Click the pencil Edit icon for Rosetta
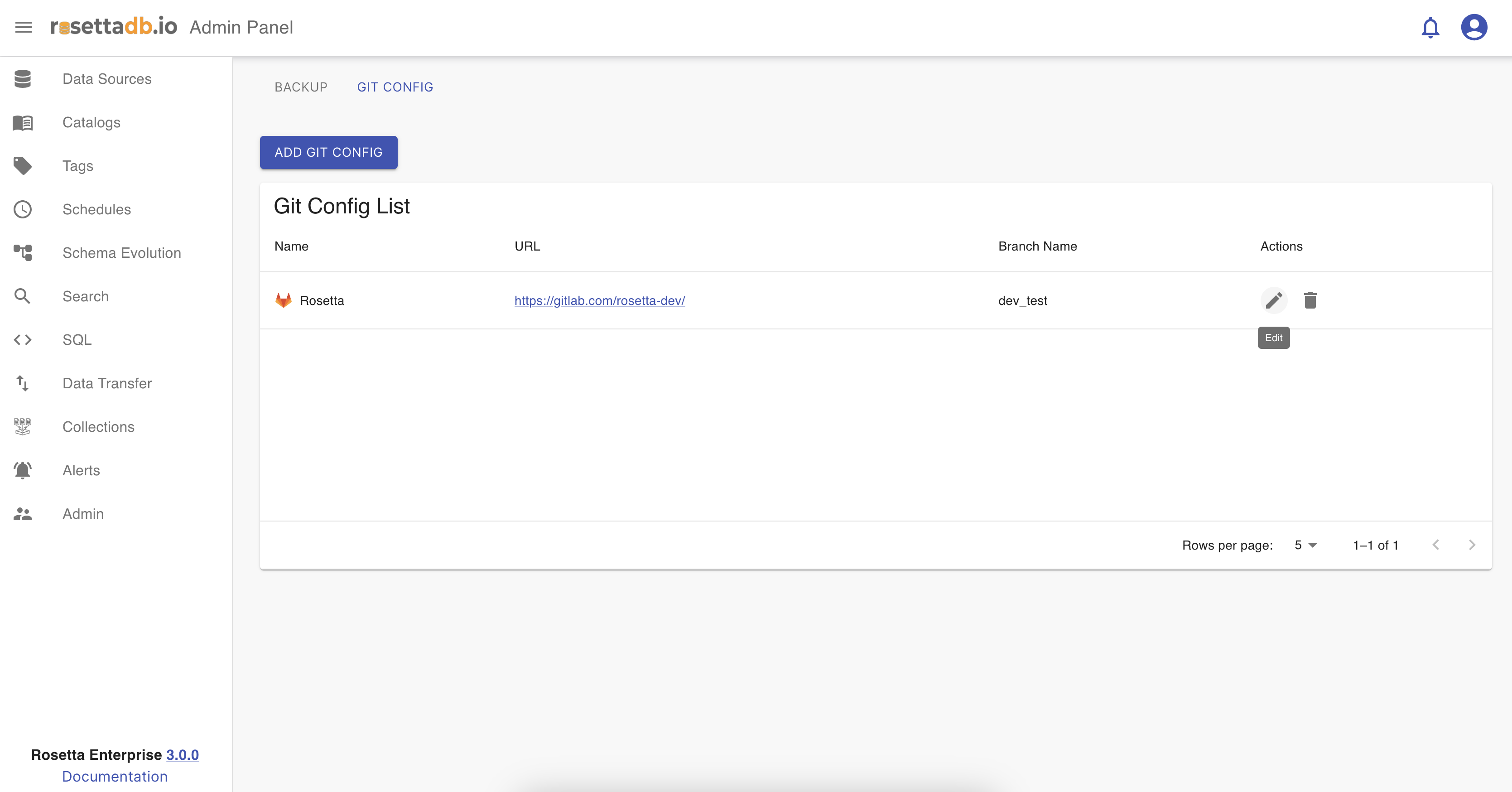Viewport: 1512px width, 792px height. (x=1273, y=300)
